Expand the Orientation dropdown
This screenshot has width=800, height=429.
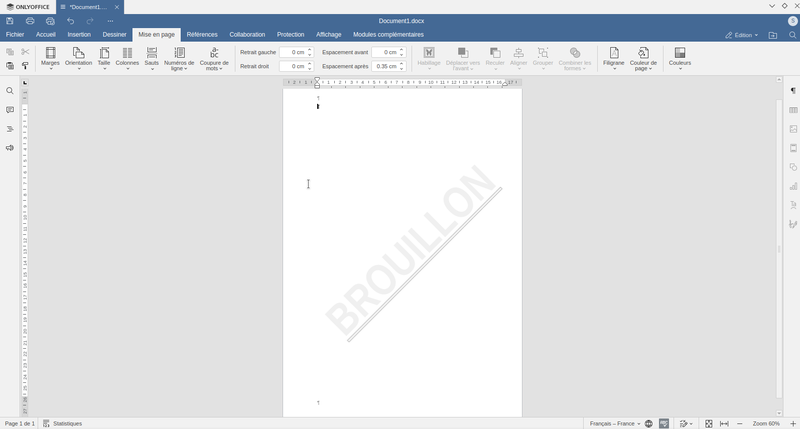[x=78, y=69]
